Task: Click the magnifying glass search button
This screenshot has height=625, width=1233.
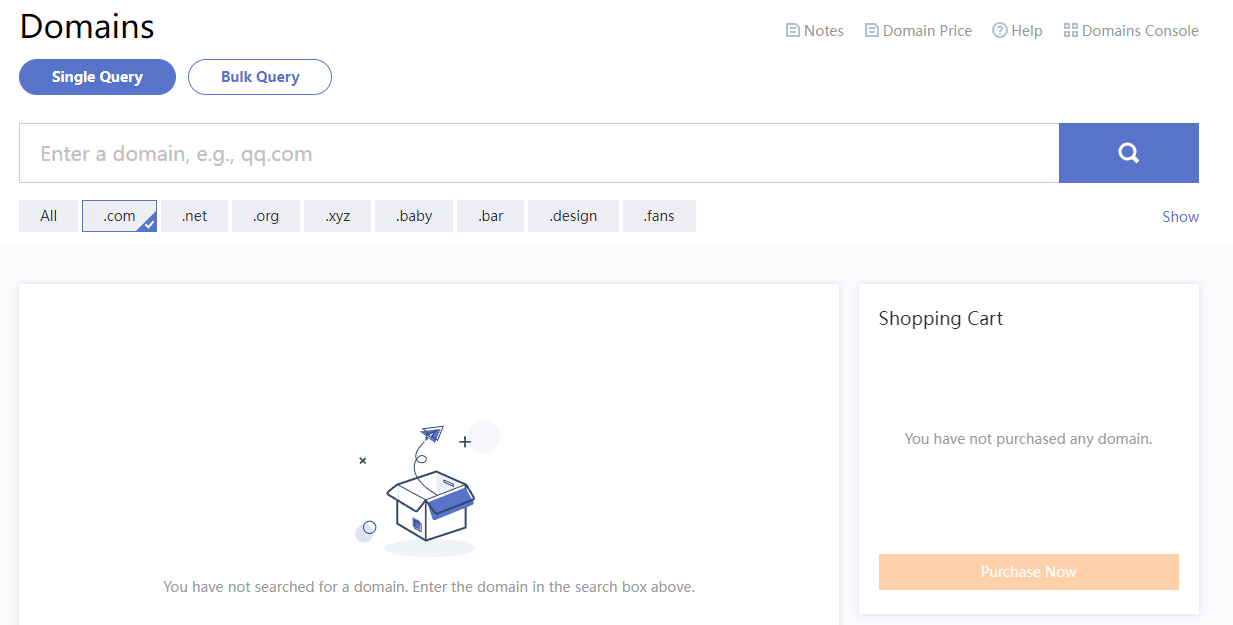Action: pyautogui.click(x=1128, y=153)
